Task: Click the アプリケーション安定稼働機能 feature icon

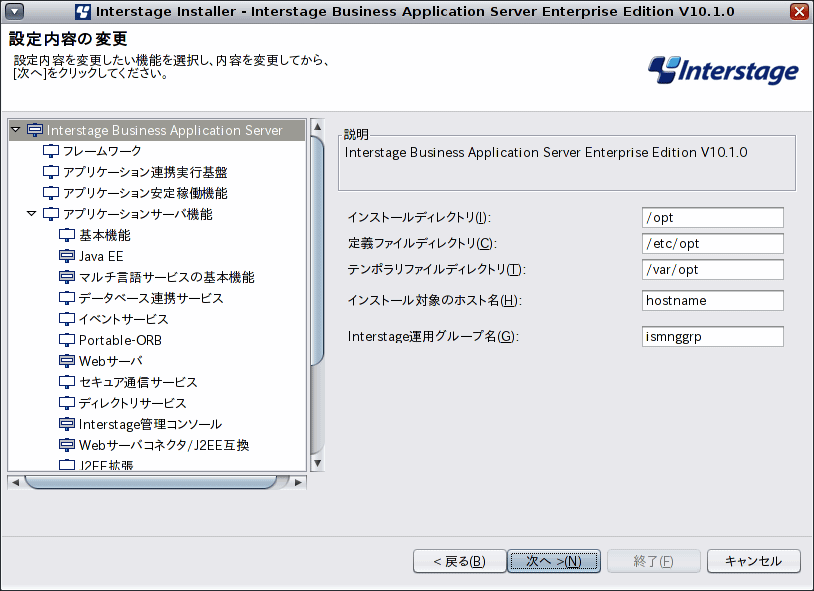Action: tap(51, 193)
